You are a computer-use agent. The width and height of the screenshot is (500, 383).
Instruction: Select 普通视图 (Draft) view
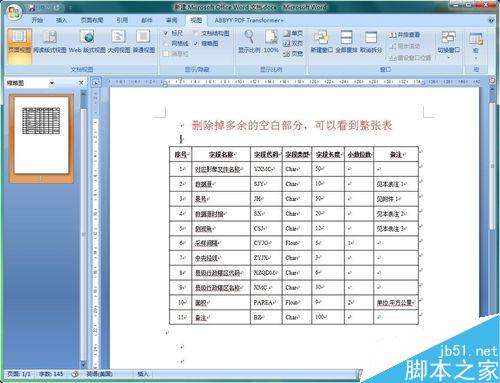(144, 42)
